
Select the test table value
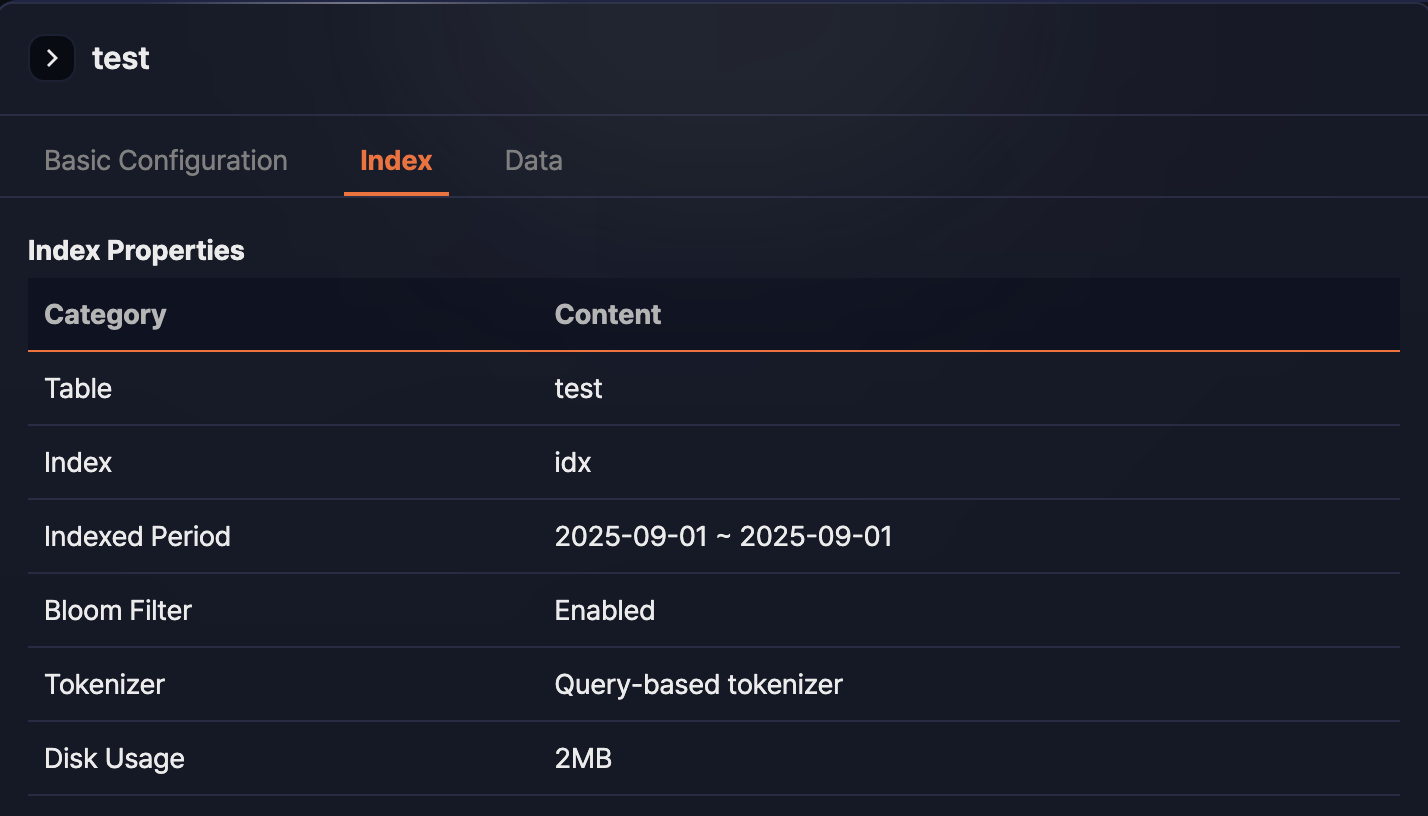click(579, 388)
